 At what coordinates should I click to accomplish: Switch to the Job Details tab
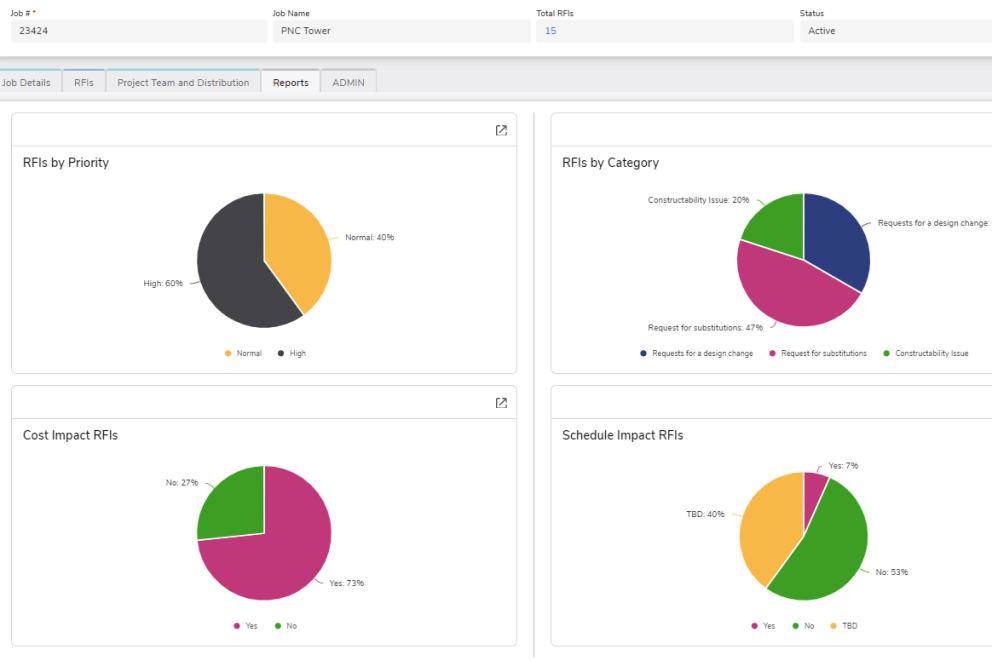27,83
